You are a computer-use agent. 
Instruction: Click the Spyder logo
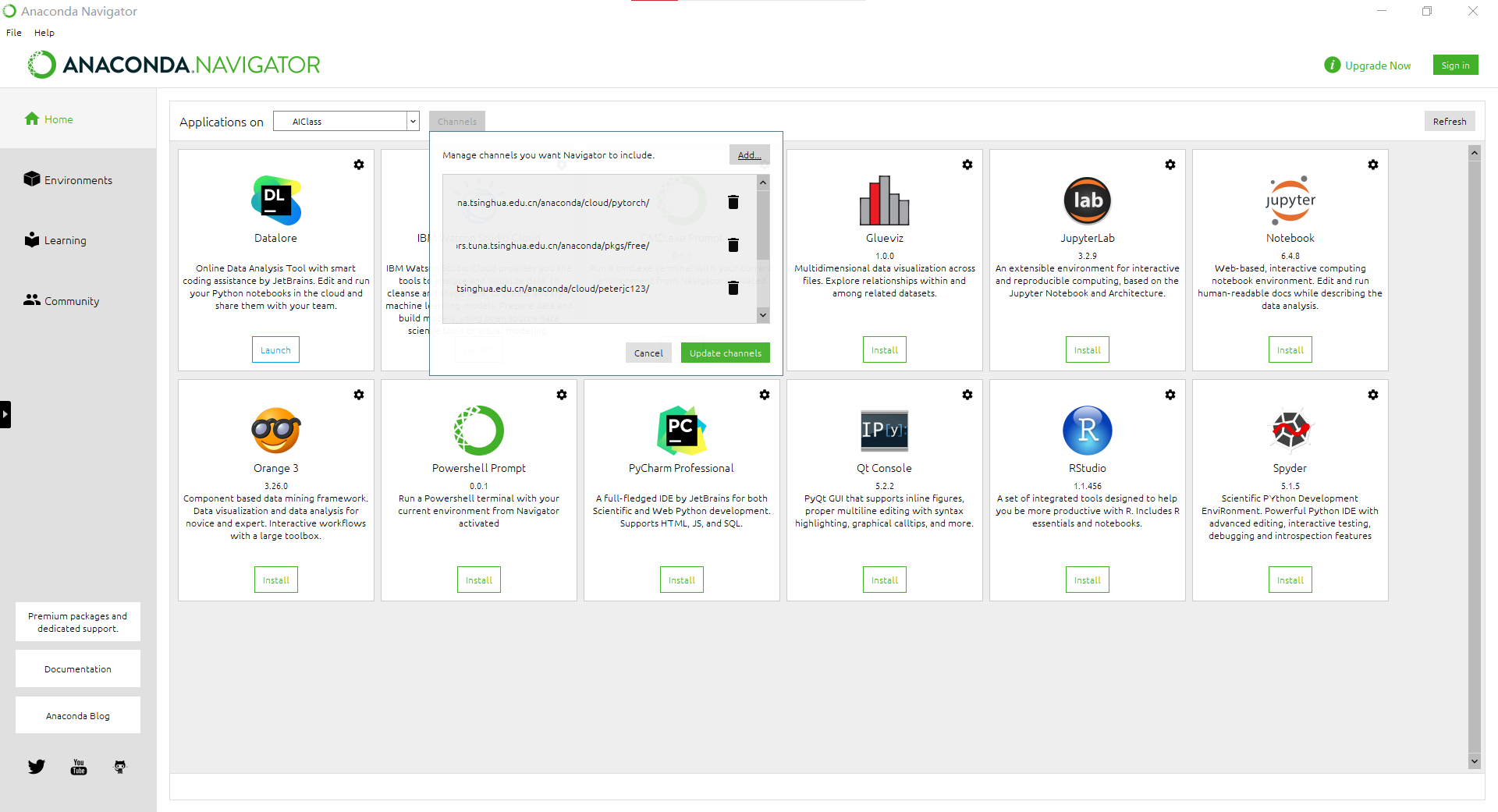[x=1290, y=431]
